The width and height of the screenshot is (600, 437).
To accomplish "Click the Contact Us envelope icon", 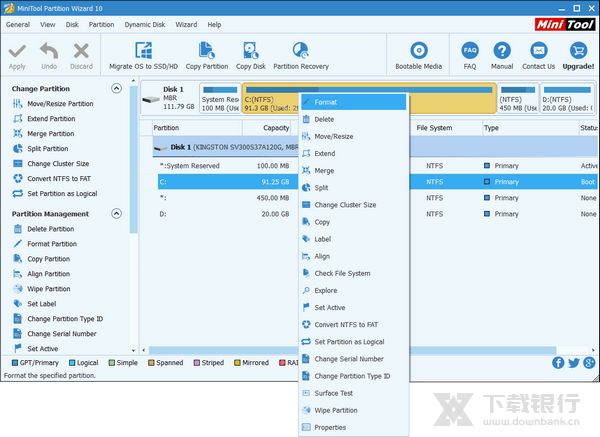I will (x=538, y=50).
